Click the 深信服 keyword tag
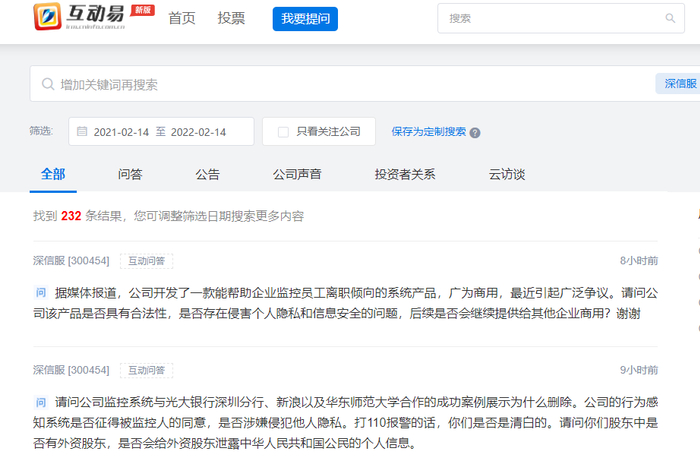The width and height of the screenshot is (700, 464). pos(679,84)
